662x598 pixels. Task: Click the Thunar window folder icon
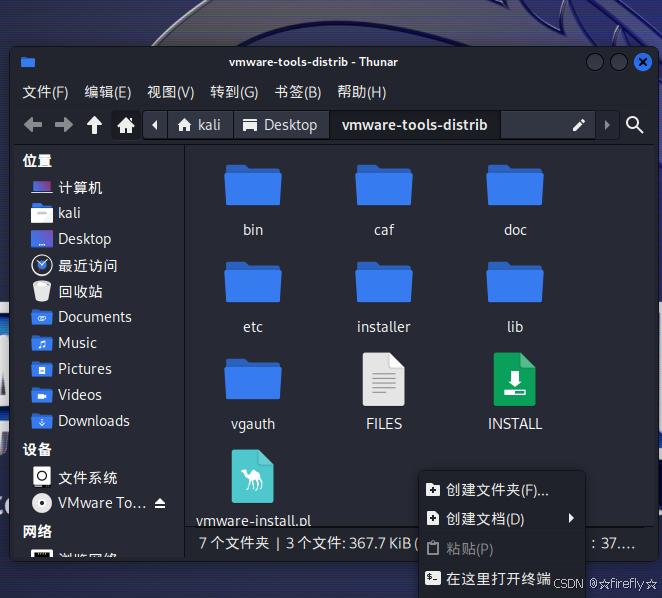click(x=28, y=62)
